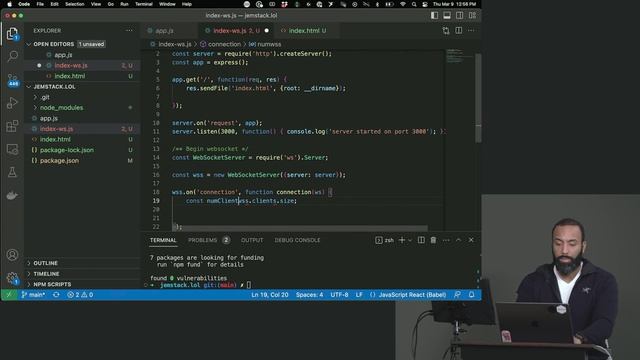Click the unsaved dot on index-ws.js tab
The width and height of the screenshot is (640, 360).
pyautogui.click(x=267, y=31)
